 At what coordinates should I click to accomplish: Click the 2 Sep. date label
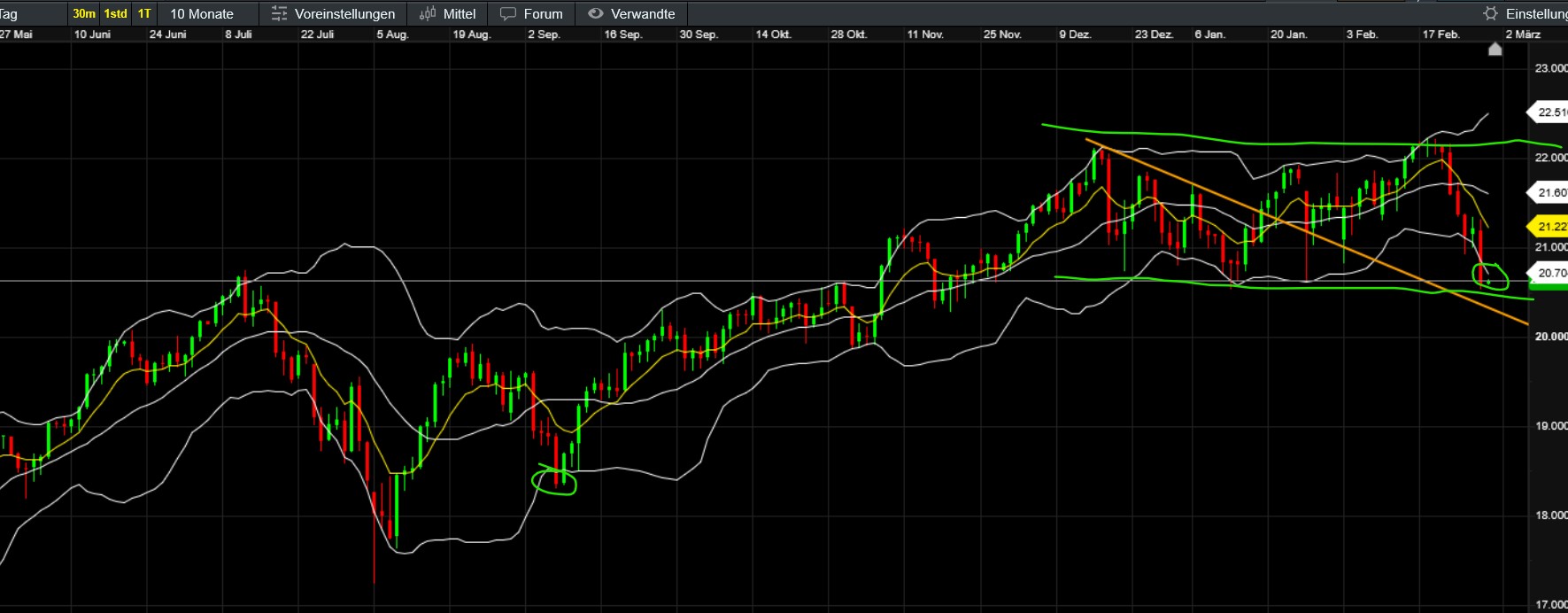coord(544,35)
